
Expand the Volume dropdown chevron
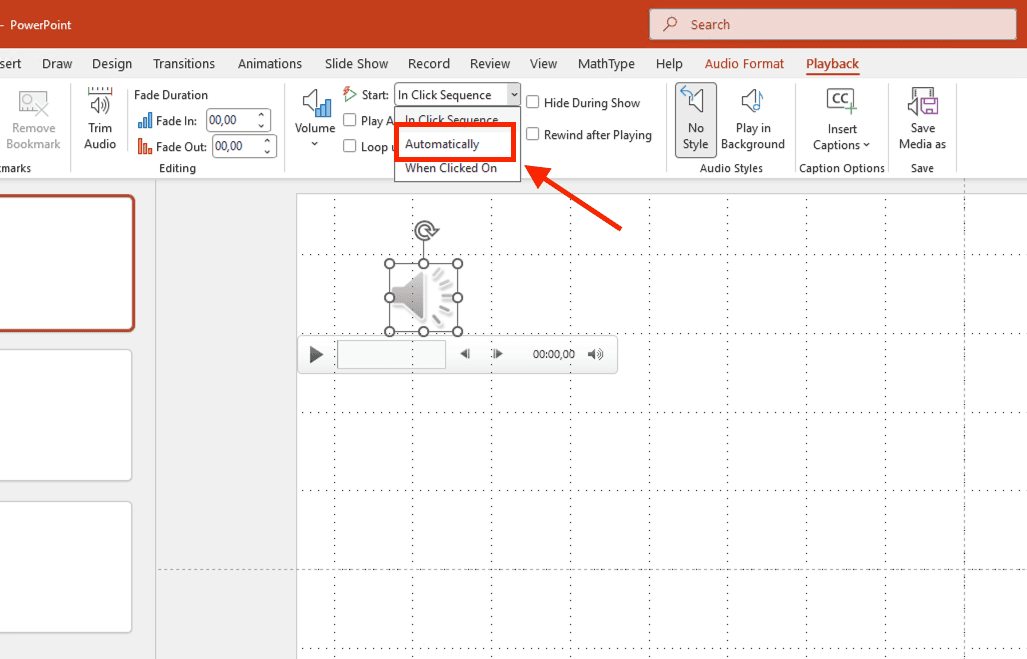[315, 143]
